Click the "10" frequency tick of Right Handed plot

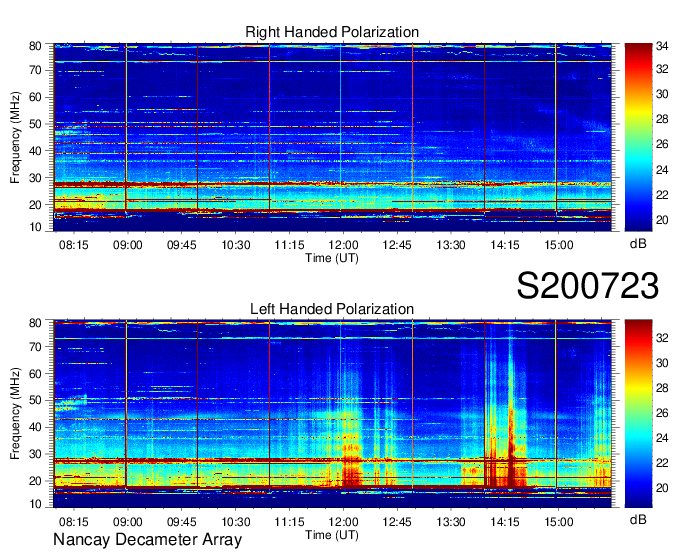[x=35, y=227]
